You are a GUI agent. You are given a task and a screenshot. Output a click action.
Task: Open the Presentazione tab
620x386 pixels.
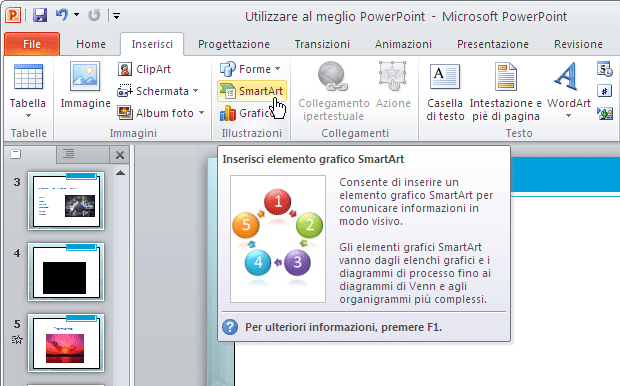tap(493, 44)
